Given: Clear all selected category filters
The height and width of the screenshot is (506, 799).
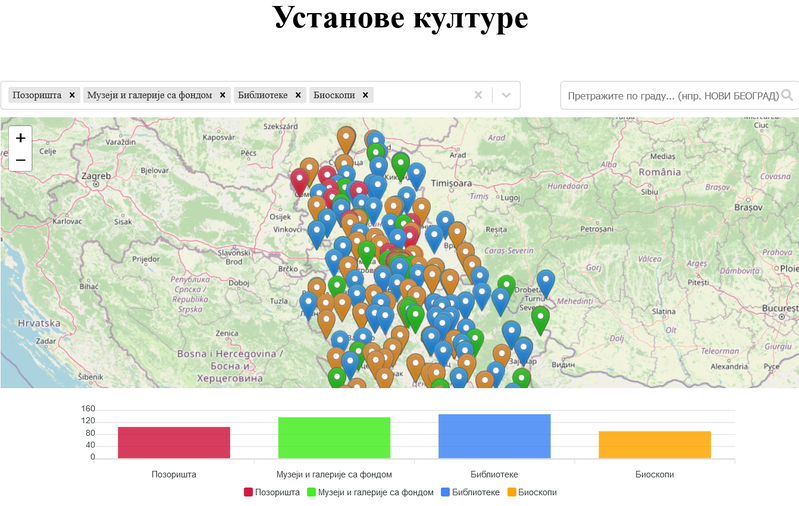Looking at the screenshot, I should (x=478, y=95).
